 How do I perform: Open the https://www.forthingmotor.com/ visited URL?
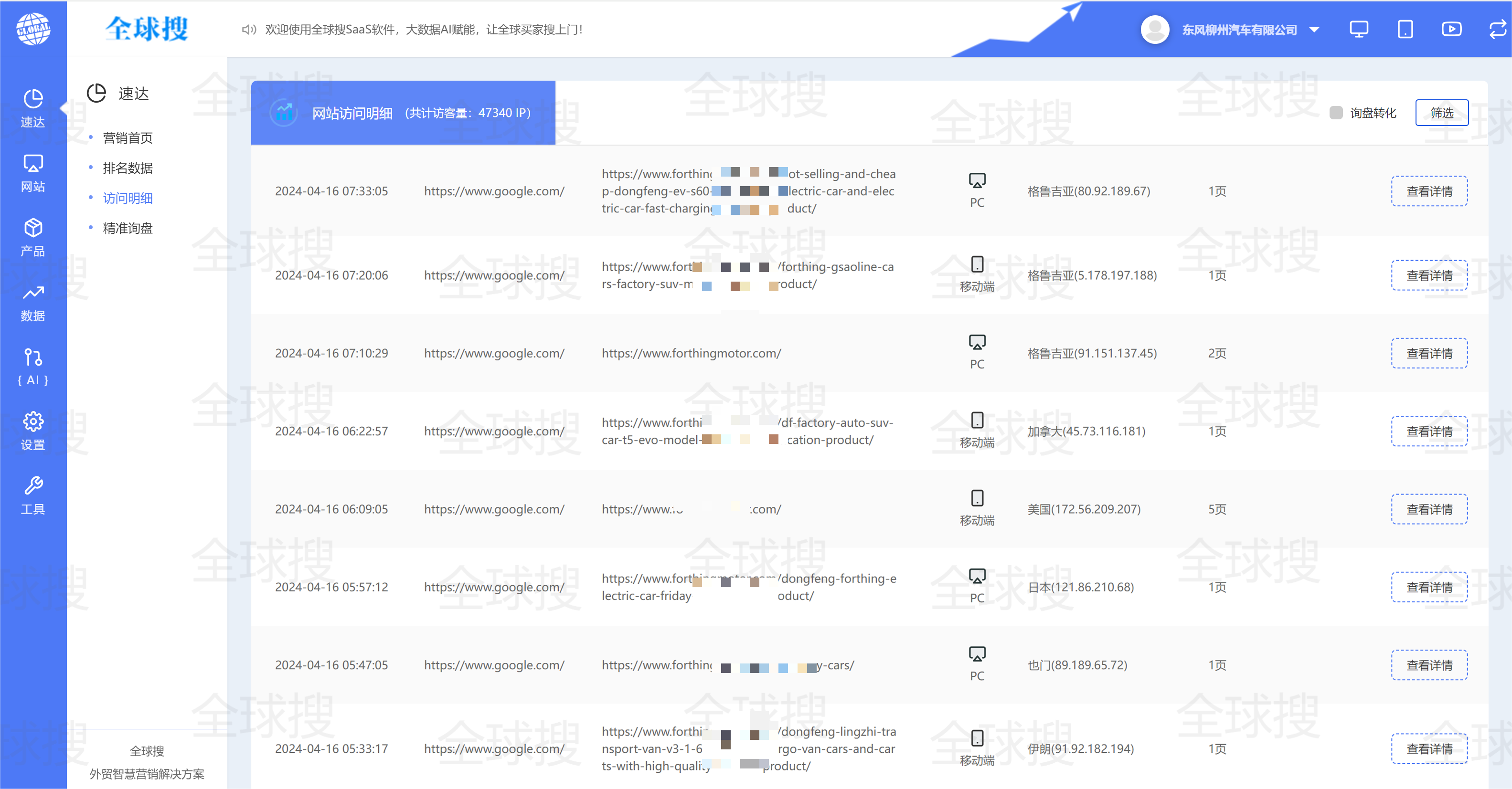click(x=691, y=353)
